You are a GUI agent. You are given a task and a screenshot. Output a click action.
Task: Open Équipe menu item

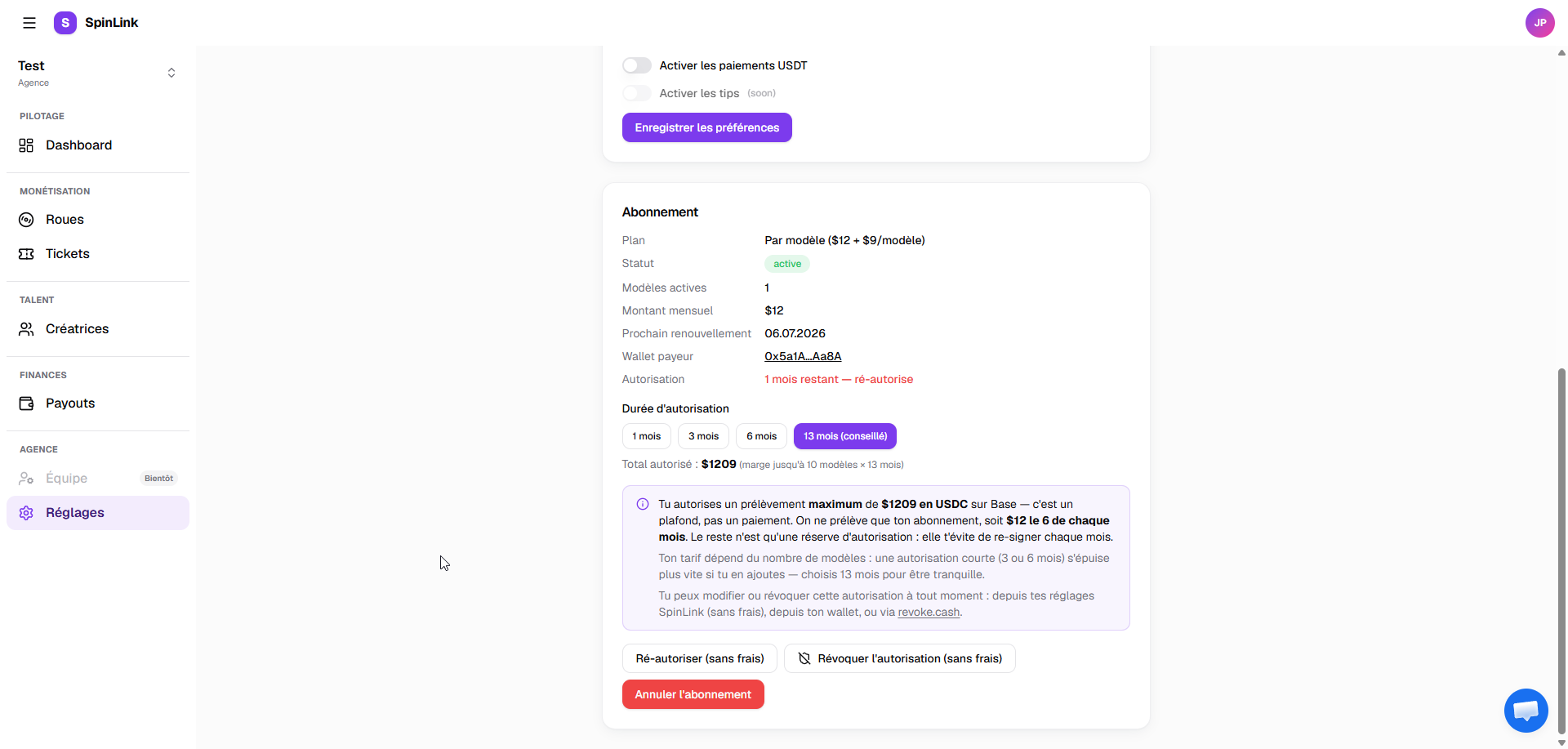pyautogui.click(x=98, y=479)
